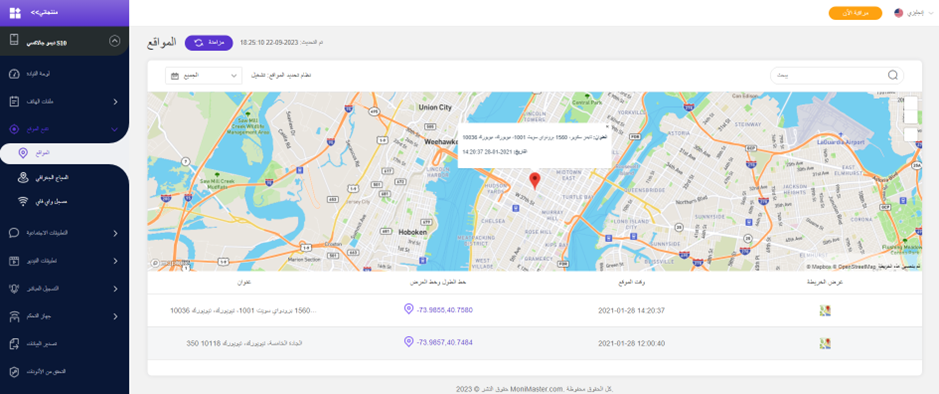Click the Geofence icon in the sidebar
The image size is (939, 394).
tap(23, 177)
